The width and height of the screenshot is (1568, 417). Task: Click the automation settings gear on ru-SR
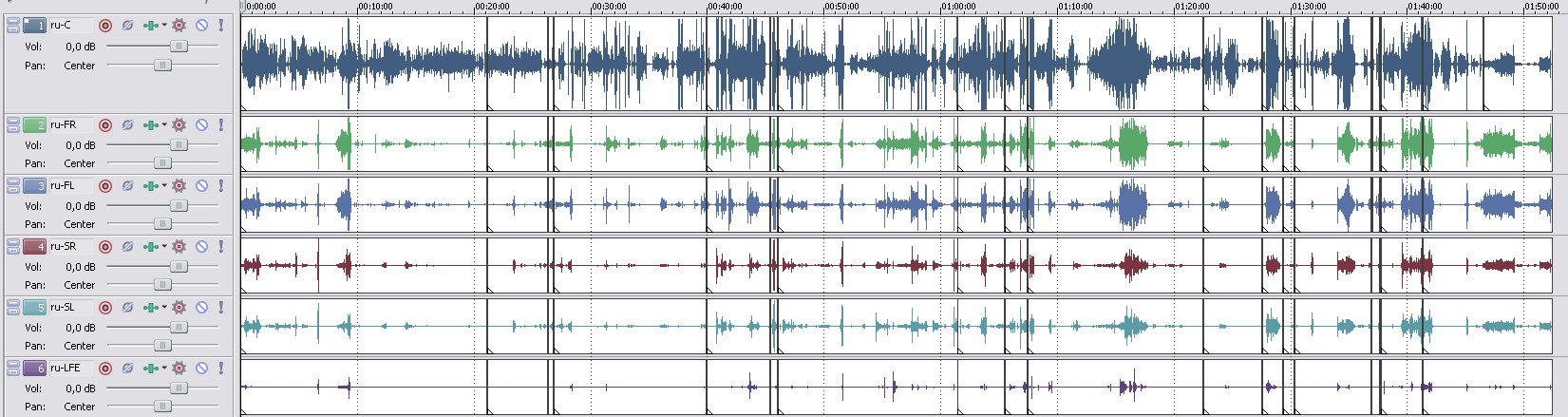point(179,246)
